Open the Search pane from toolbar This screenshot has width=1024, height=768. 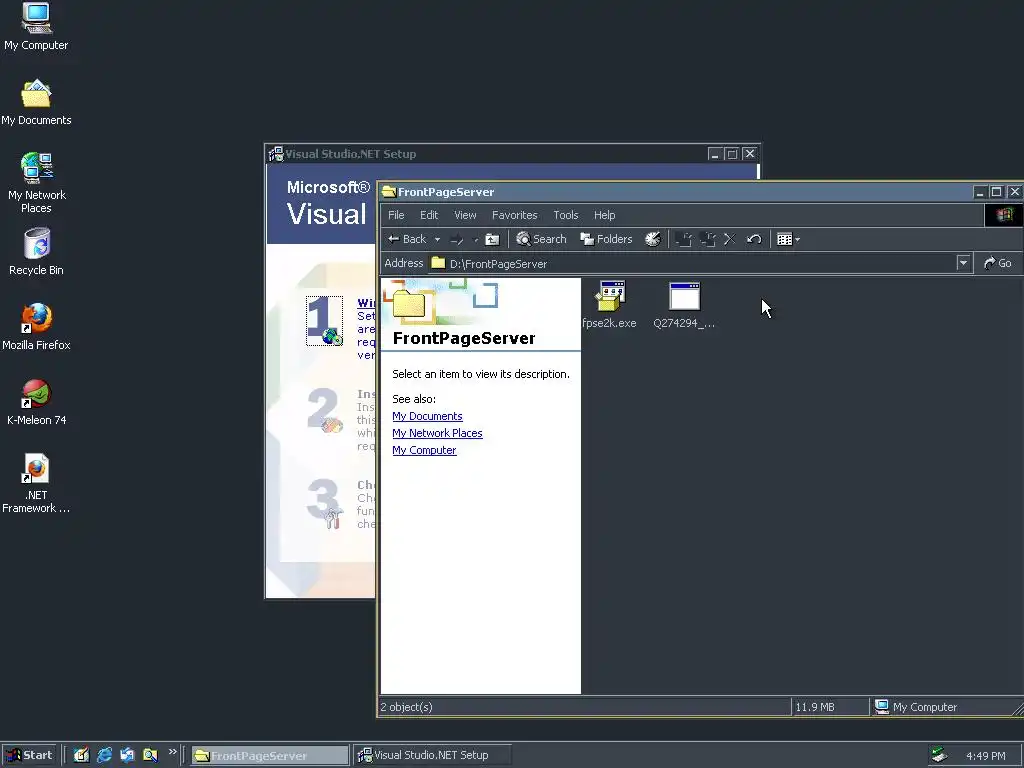[541, 239]
